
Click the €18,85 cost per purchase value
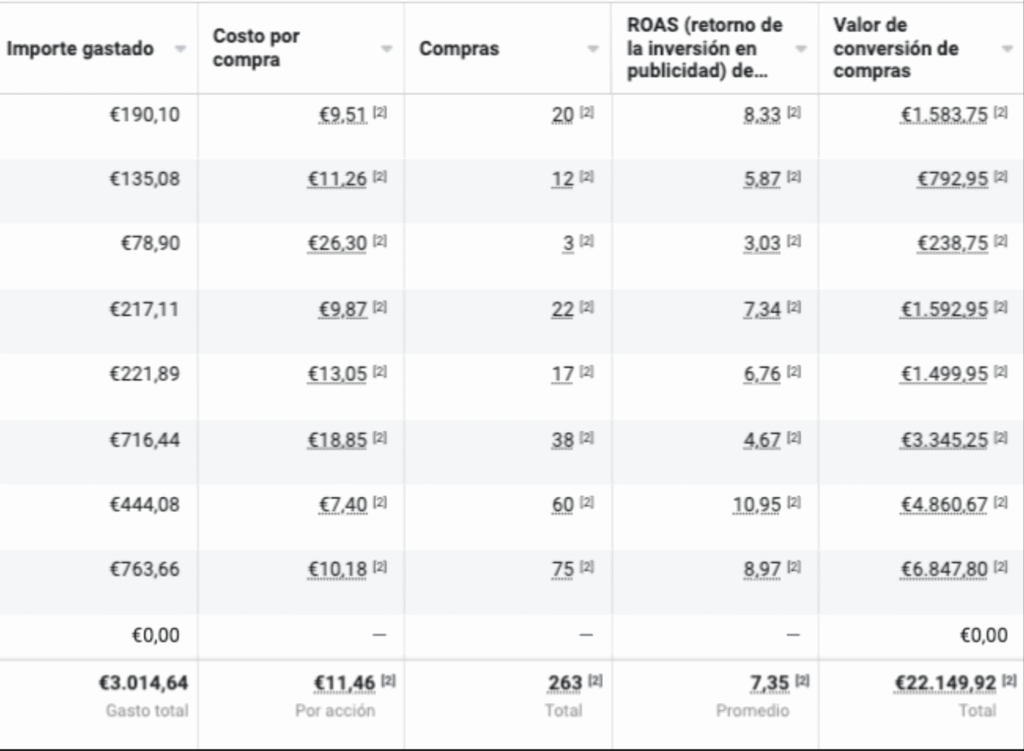(x=337, y=440)
